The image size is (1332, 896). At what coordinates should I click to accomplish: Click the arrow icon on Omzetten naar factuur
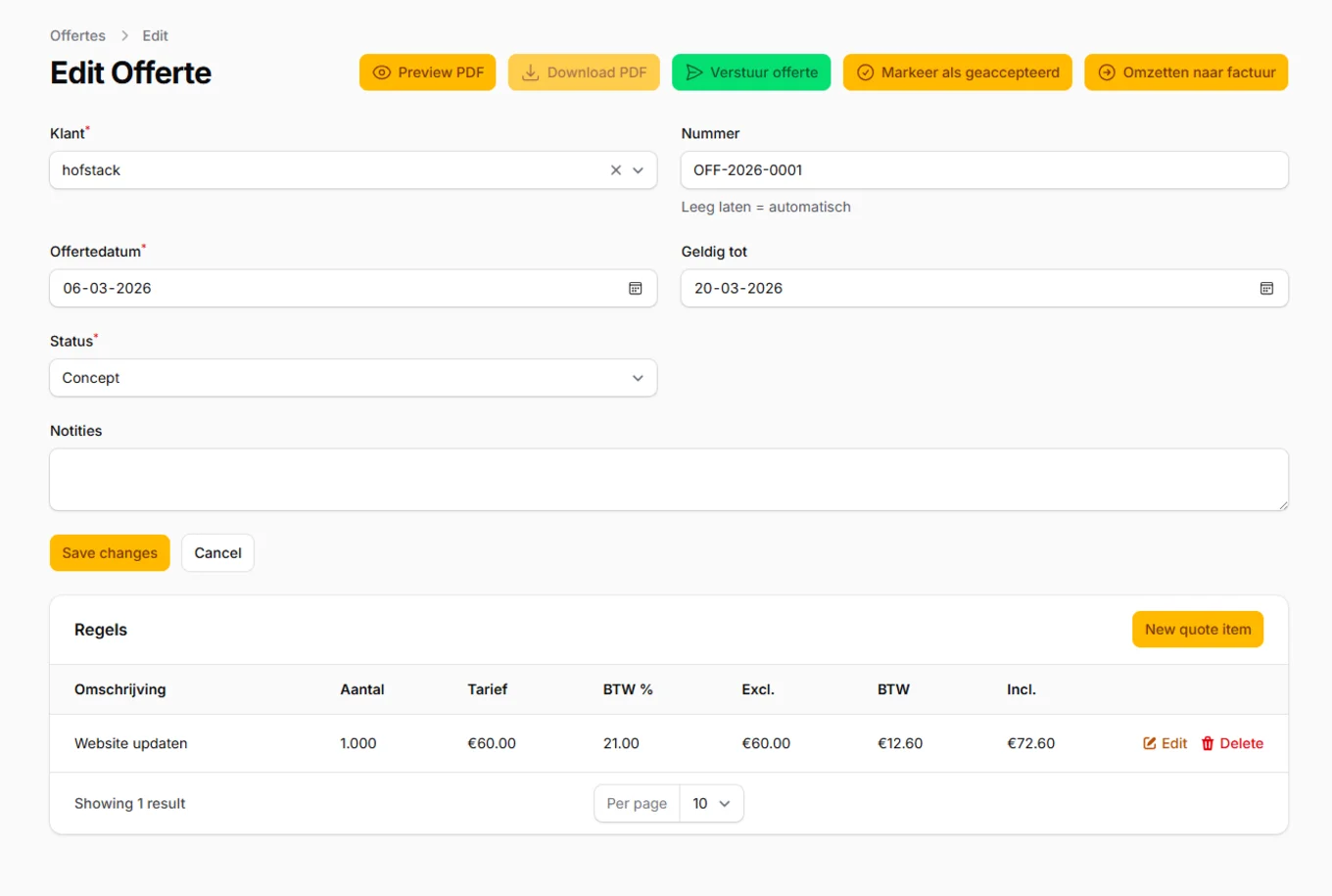point(1107,72)
